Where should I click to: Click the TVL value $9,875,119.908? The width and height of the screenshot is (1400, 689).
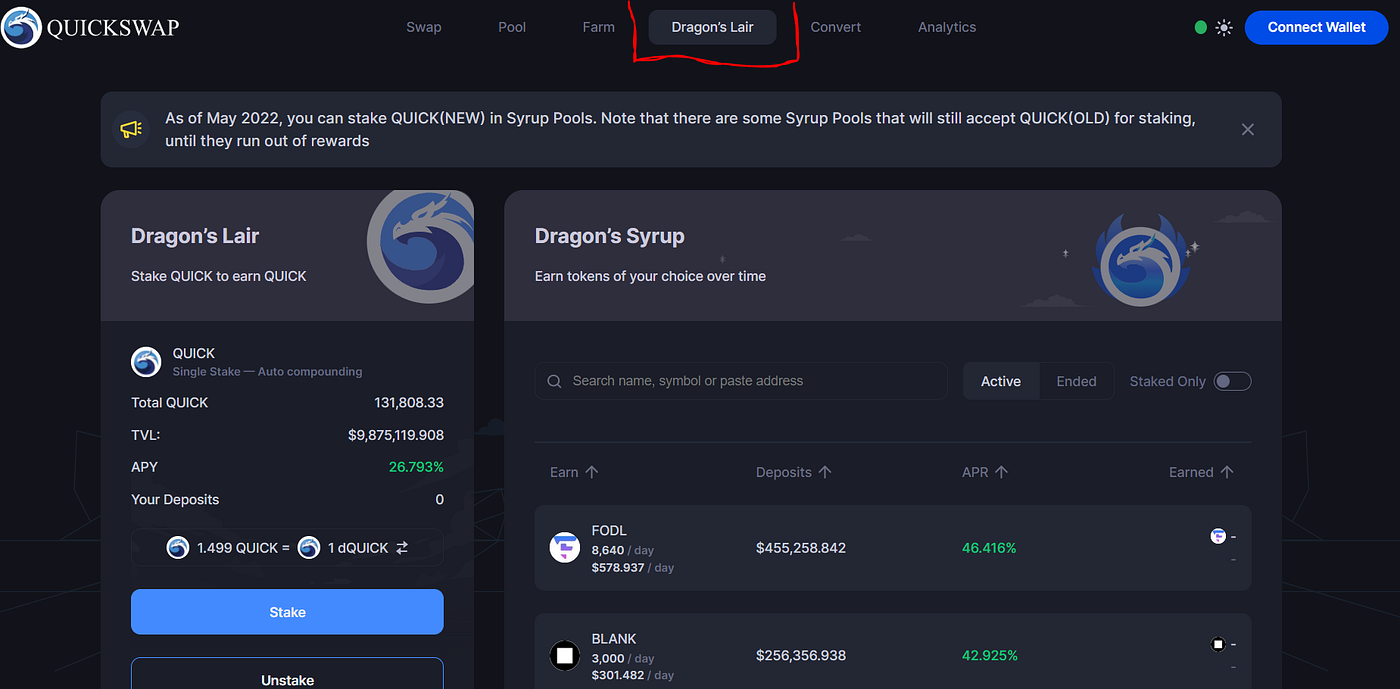pos(396,435)
